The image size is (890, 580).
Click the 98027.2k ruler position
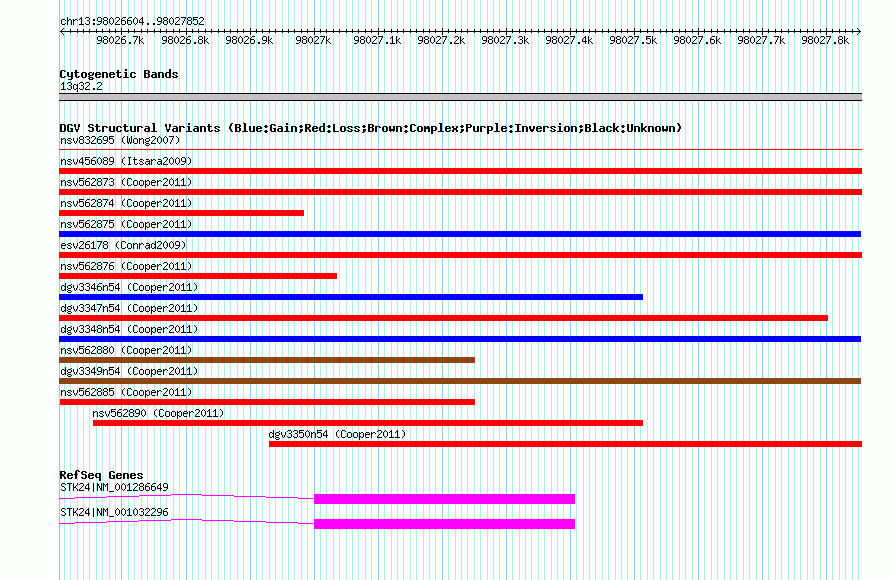tap(441, 40)
